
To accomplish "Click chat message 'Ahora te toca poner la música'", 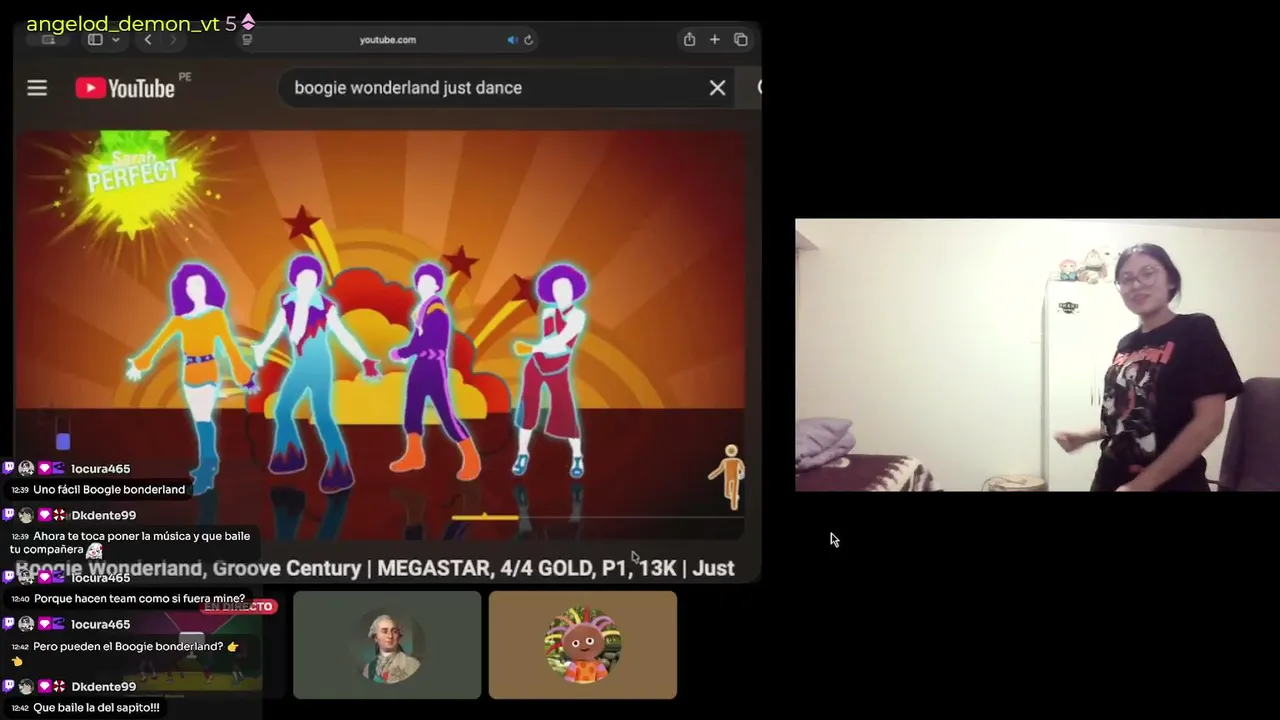I will click(132, 543).
